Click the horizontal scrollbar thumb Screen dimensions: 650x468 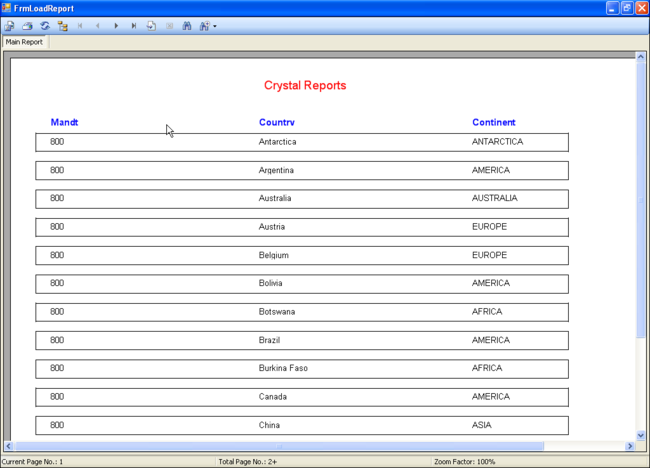click(279, 446)
